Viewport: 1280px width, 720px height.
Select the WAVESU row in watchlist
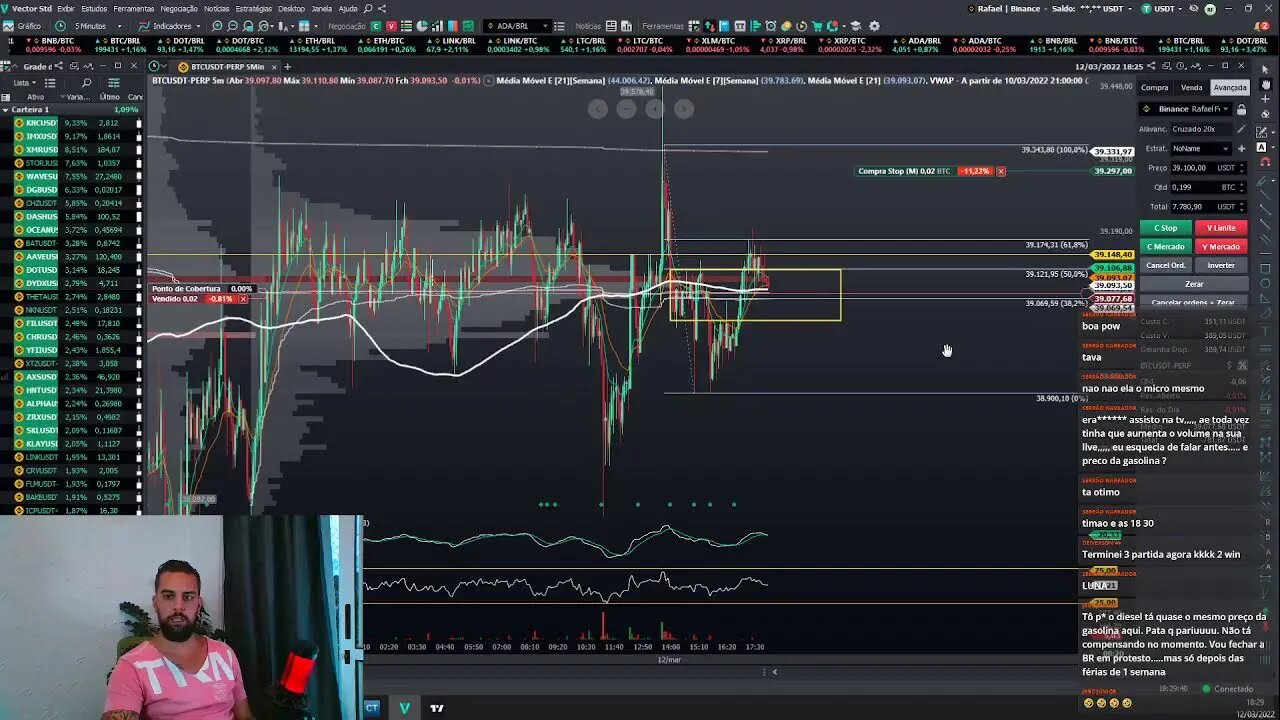coord(71,177)
